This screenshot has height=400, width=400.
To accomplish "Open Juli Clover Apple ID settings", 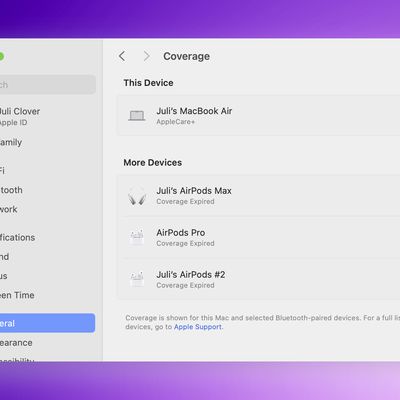I will click(20, 116).
